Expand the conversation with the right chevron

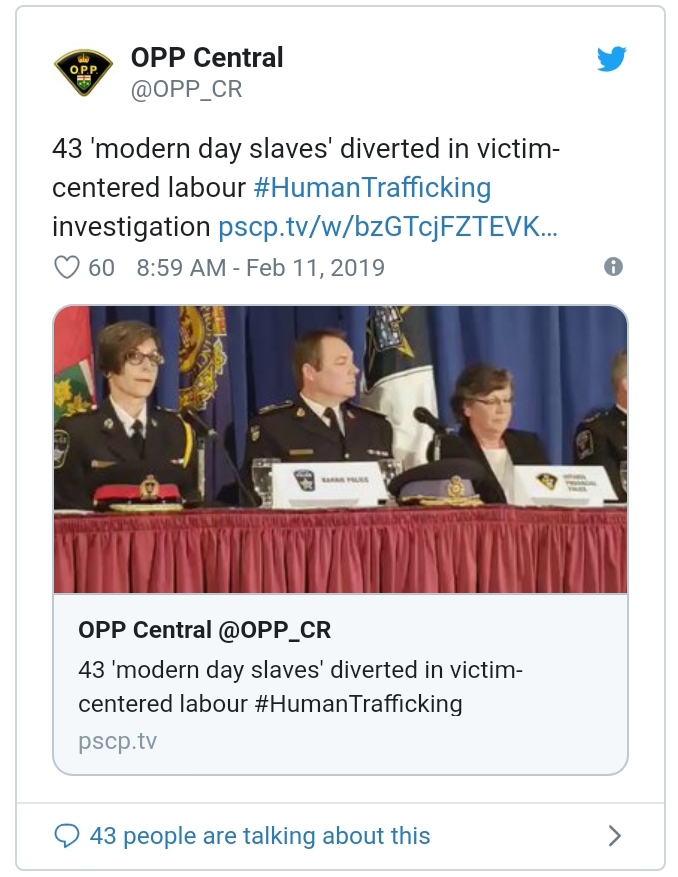(615, 836)
